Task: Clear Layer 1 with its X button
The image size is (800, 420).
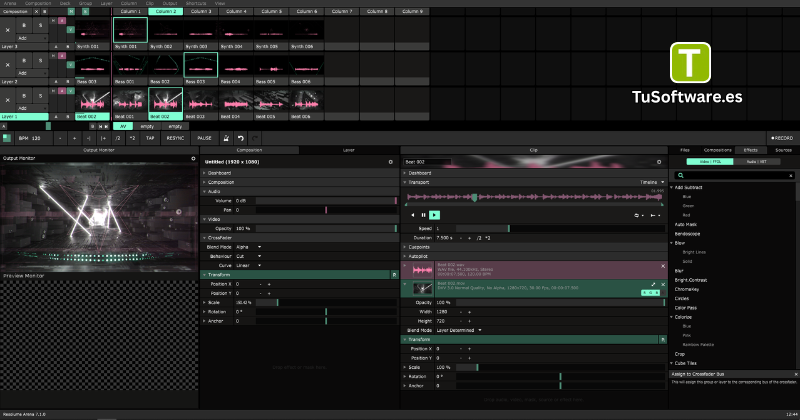Action: click(x=8, y=100)
